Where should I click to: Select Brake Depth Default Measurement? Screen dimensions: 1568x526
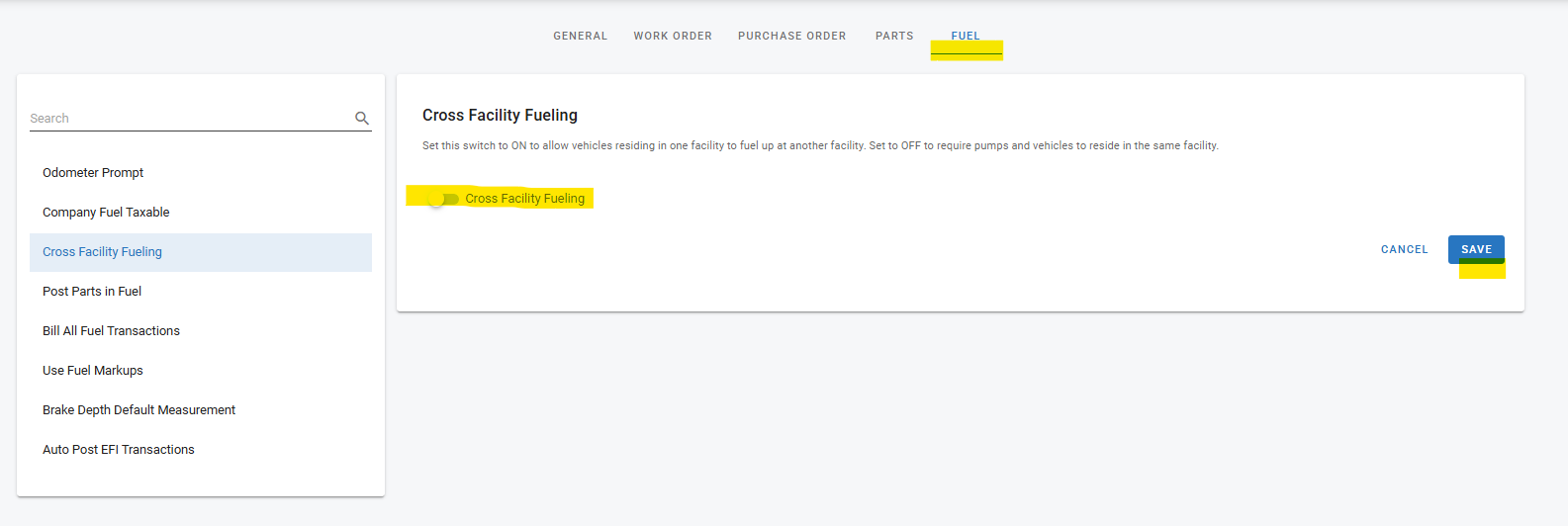[x=138, y=410]
